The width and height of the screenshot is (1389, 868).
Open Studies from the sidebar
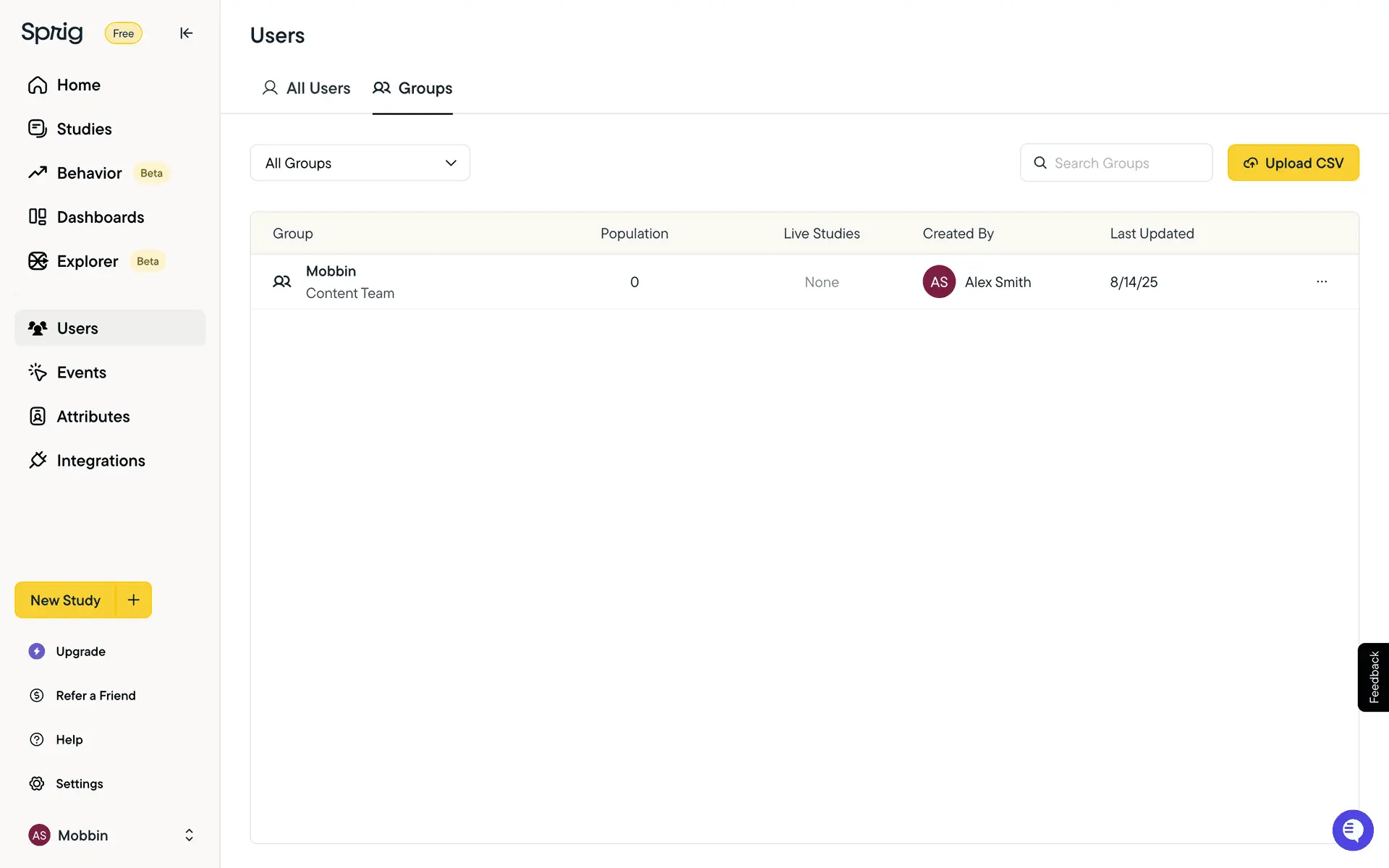(x=84, y=129)
